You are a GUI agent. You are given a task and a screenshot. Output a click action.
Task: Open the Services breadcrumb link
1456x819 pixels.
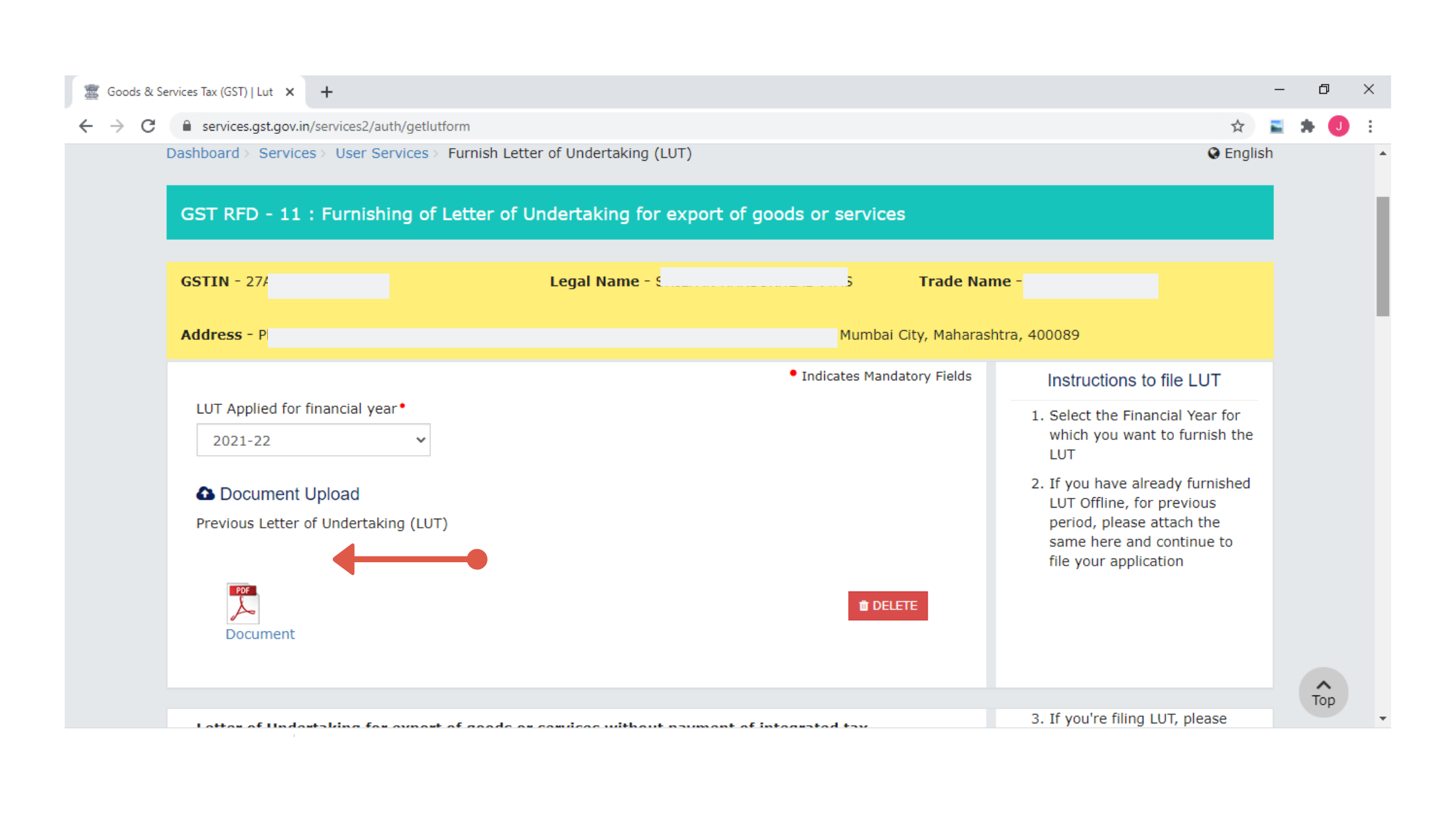[x=287, y=153]
